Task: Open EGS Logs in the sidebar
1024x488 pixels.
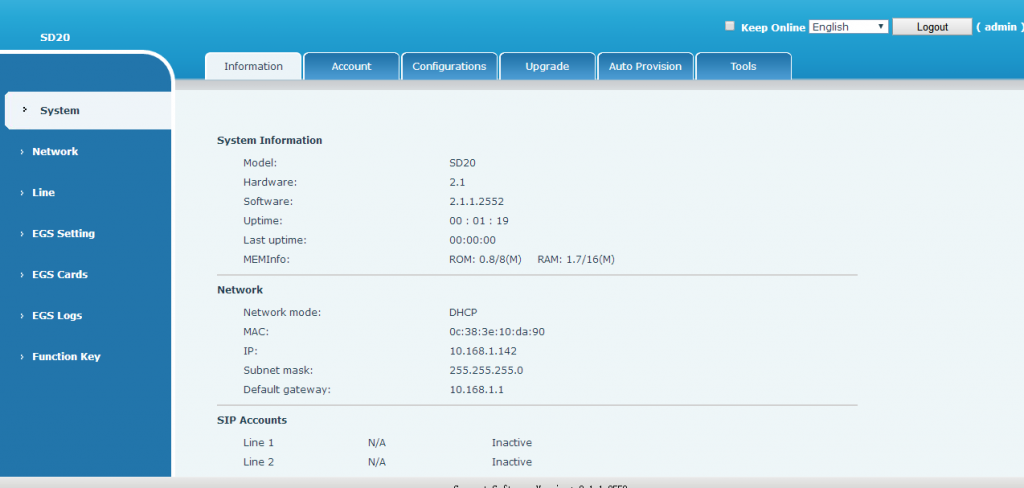Action: [x=57, y=316]
